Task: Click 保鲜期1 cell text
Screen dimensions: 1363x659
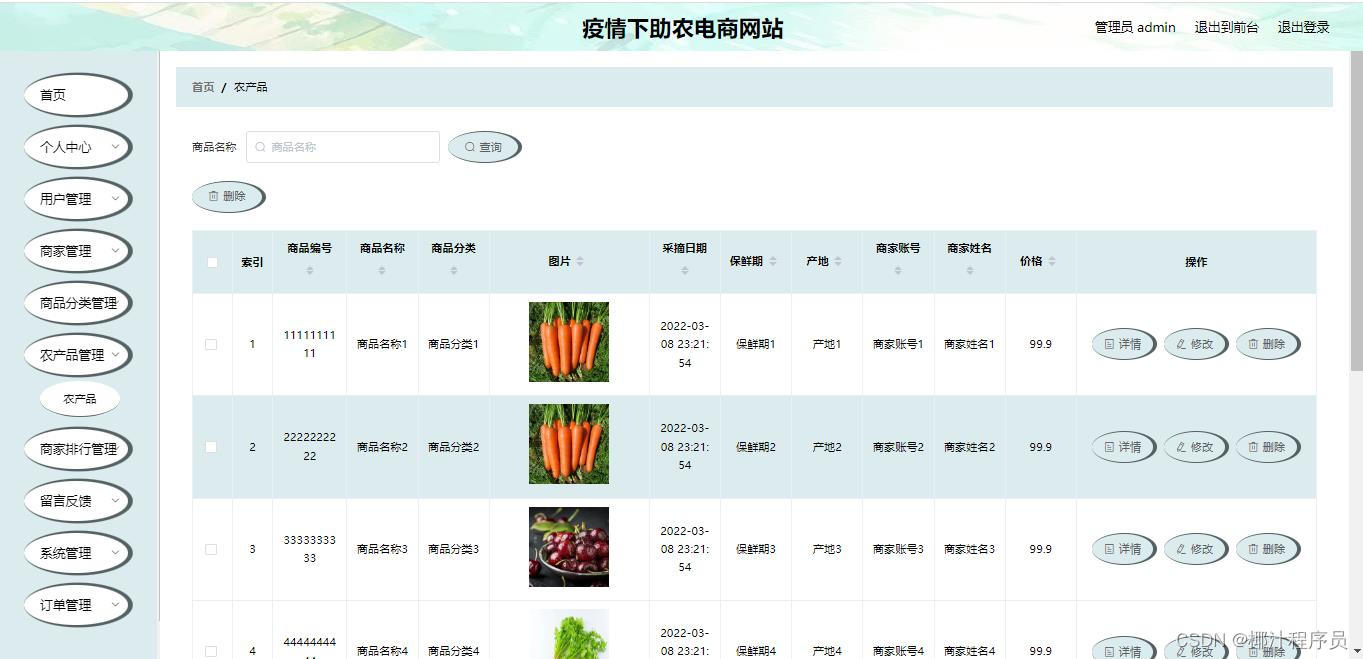Action: (756, 344)
